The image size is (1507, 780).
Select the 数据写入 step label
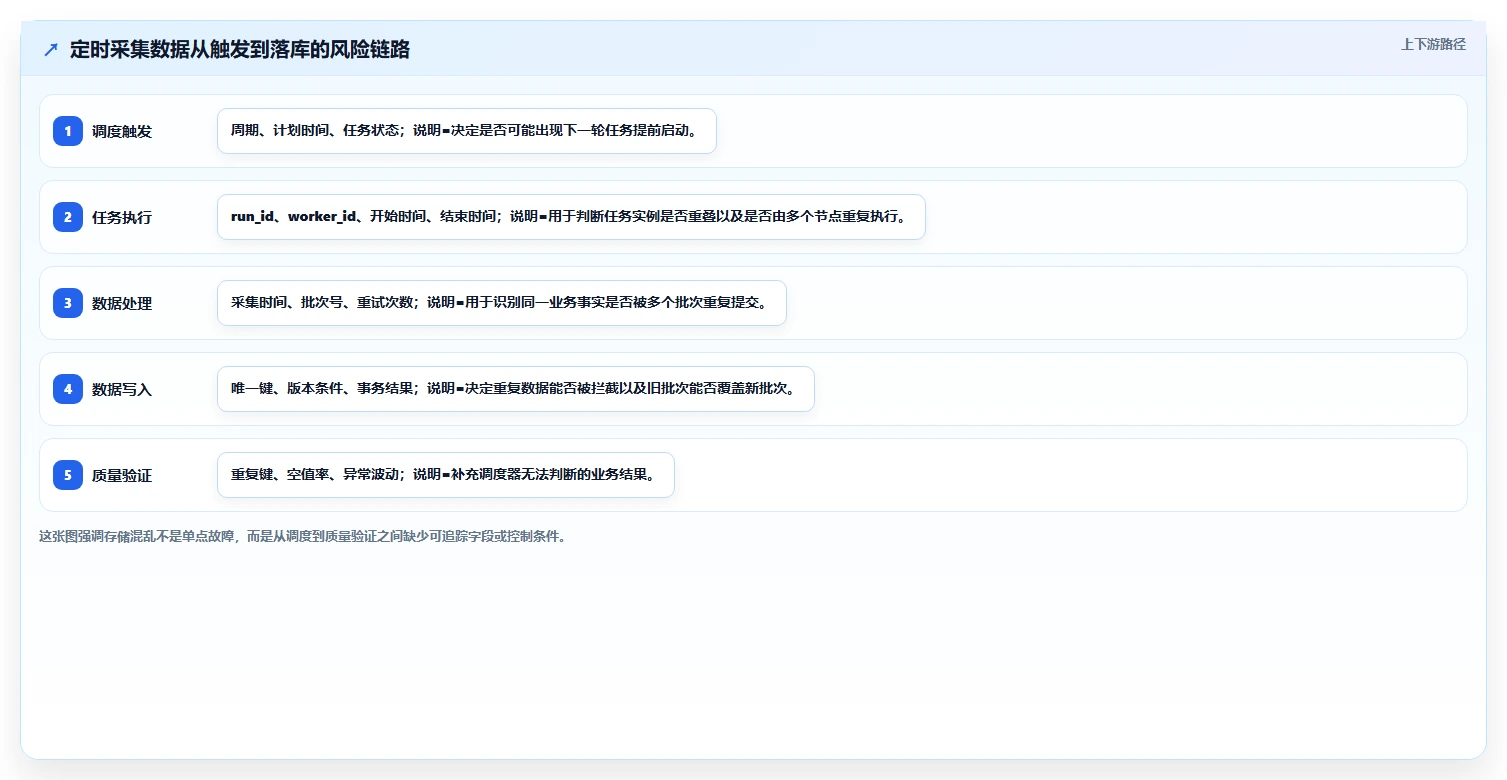(122, 389)
